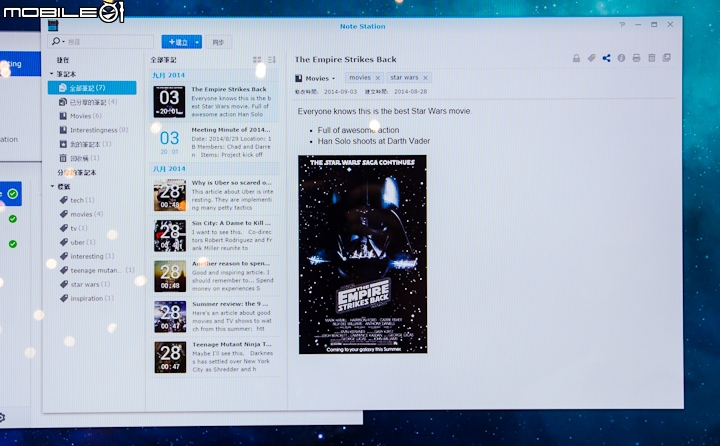
Task: Open the create button dropdown arrow
Action: coord(197,42)
